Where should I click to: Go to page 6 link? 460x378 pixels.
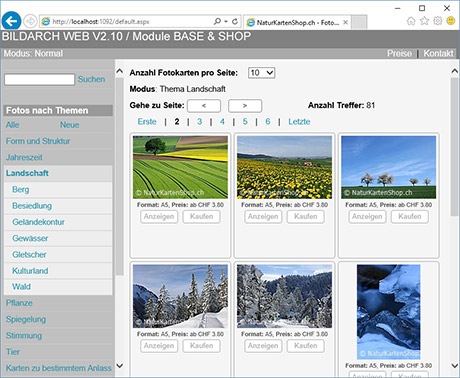(x=268, y=122)
